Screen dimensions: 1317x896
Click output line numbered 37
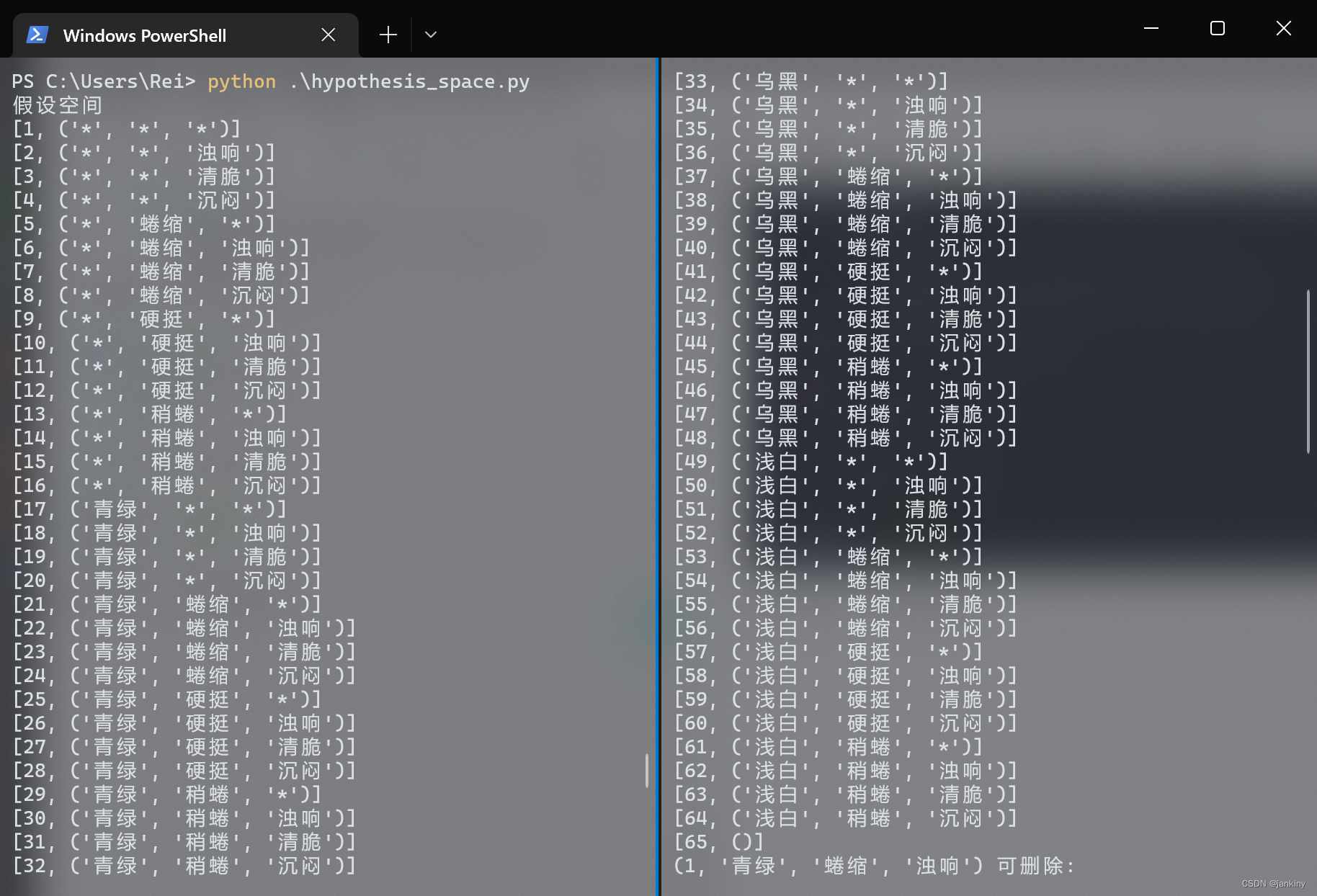[829, 176]
